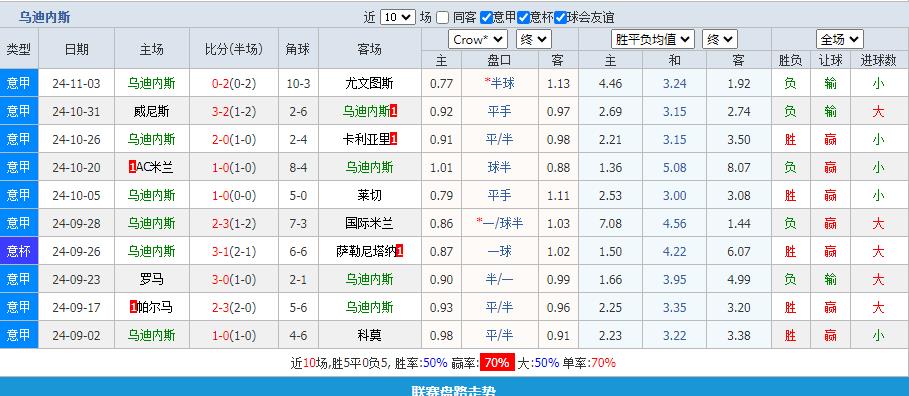Click the 乌迪内斯 team title link
909x396 pixels.
point(44,17)
